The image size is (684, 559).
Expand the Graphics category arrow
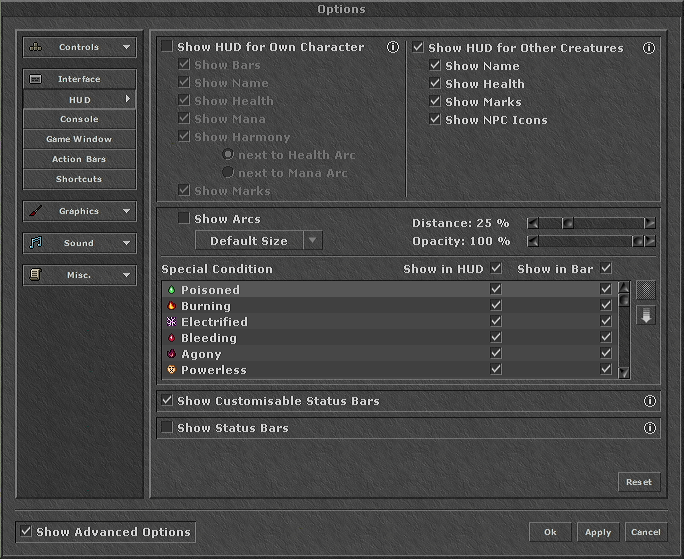pos(127,211)
